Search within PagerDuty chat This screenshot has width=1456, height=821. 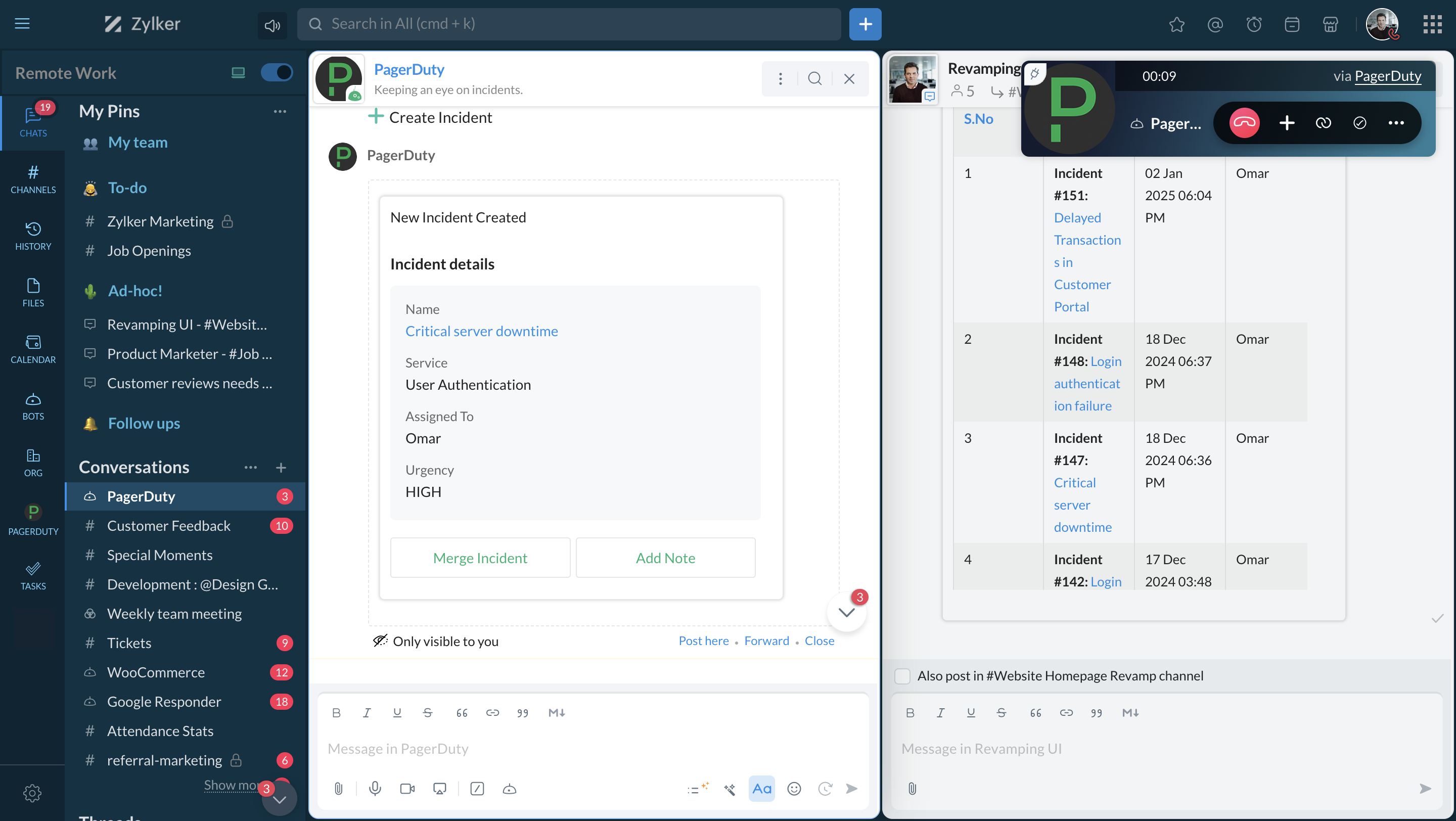(x=814, y=78)
